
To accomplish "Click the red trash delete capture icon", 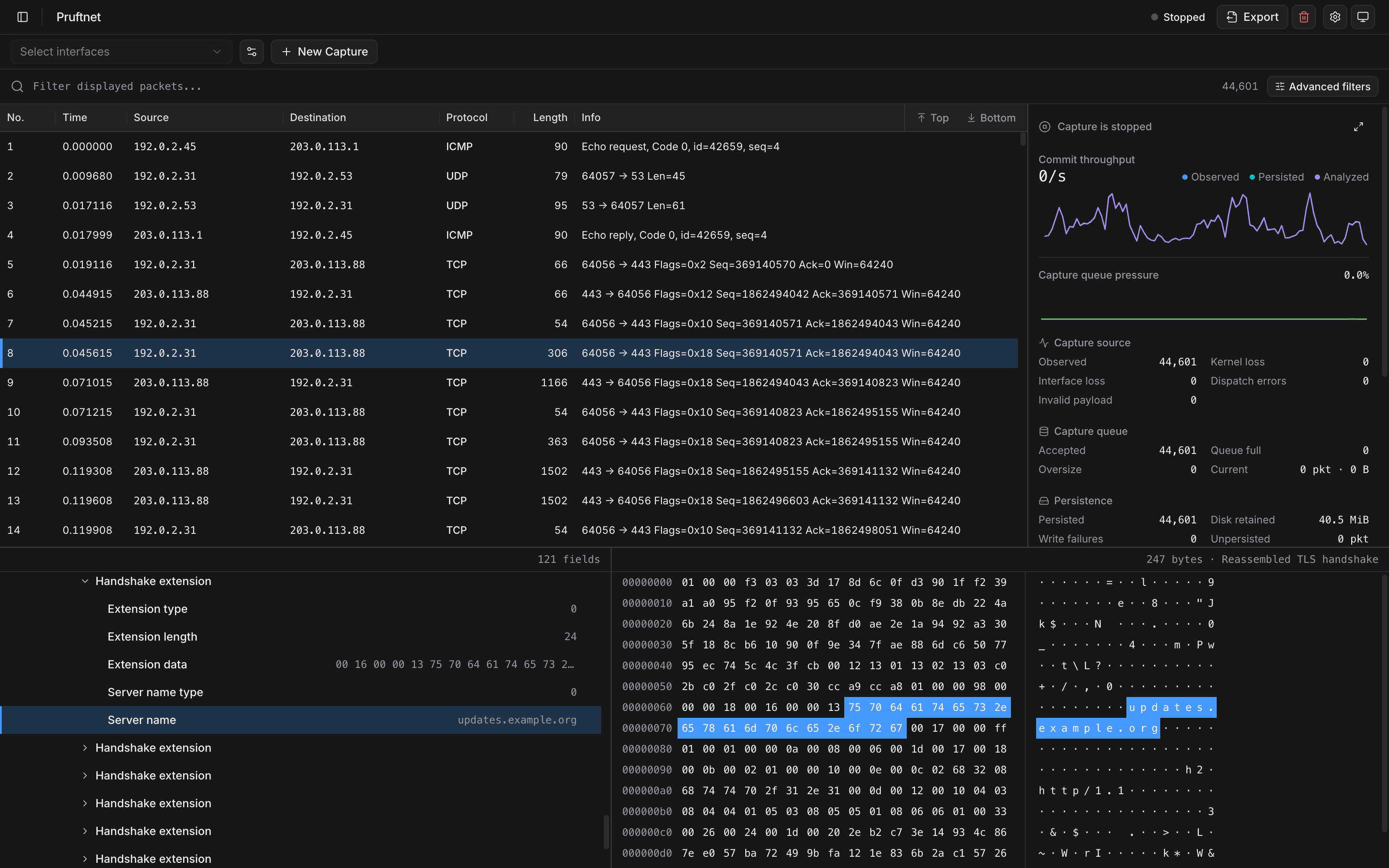I will click(x=1303, y=17).
